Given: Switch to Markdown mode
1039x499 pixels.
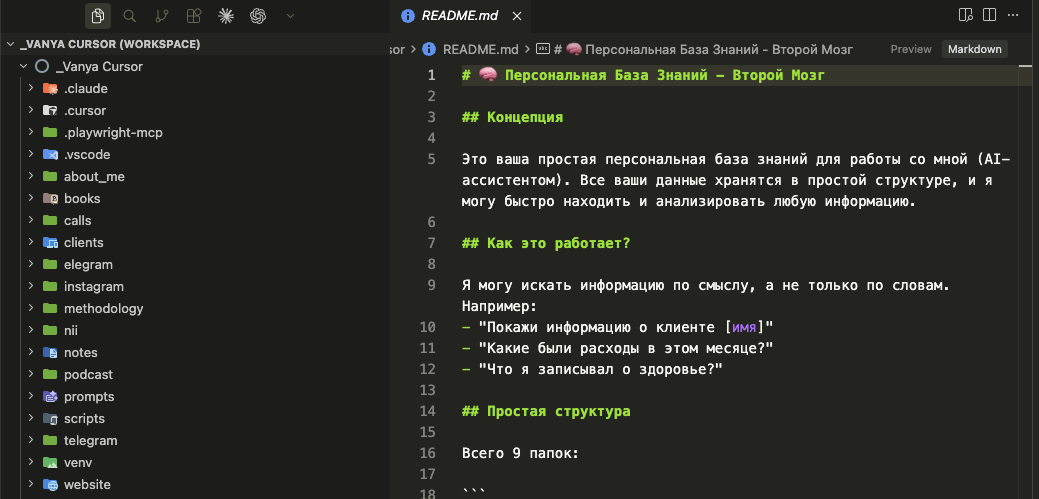Looking at the screenshot, I should point(974,49).
